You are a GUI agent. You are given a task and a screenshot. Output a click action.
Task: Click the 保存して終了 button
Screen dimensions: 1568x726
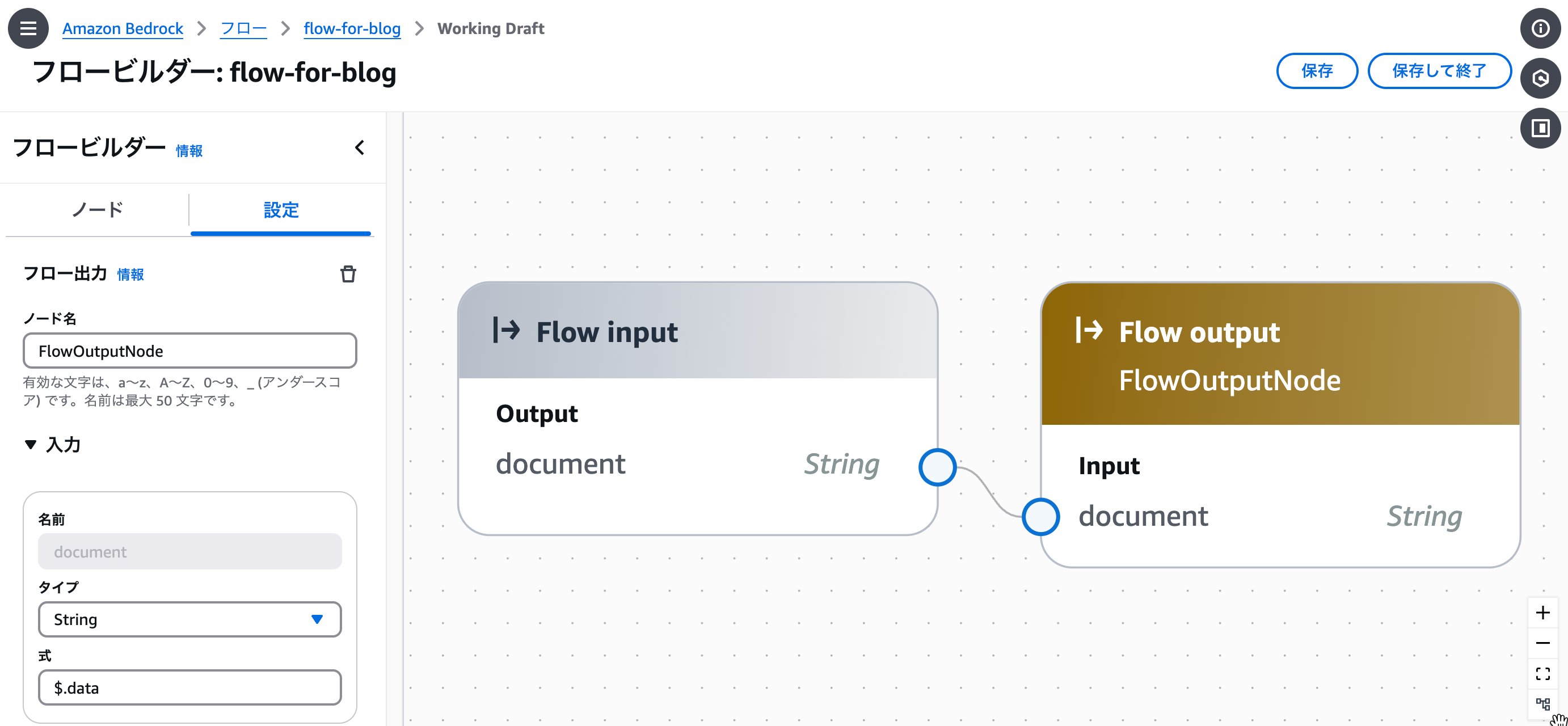[x=1439, y=70]
